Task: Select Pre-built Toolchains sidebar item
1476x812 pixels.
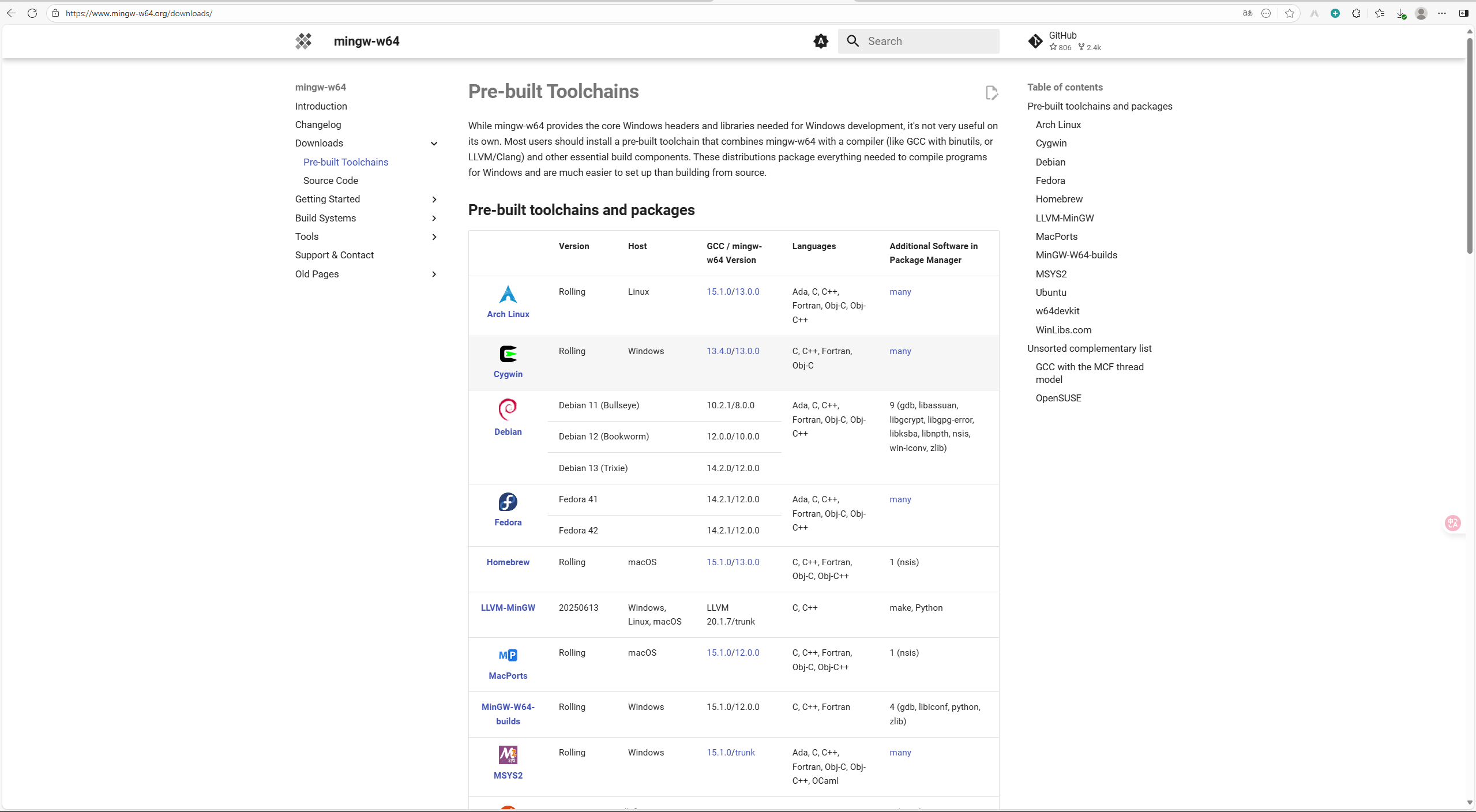Action: [x=345, y=162]
